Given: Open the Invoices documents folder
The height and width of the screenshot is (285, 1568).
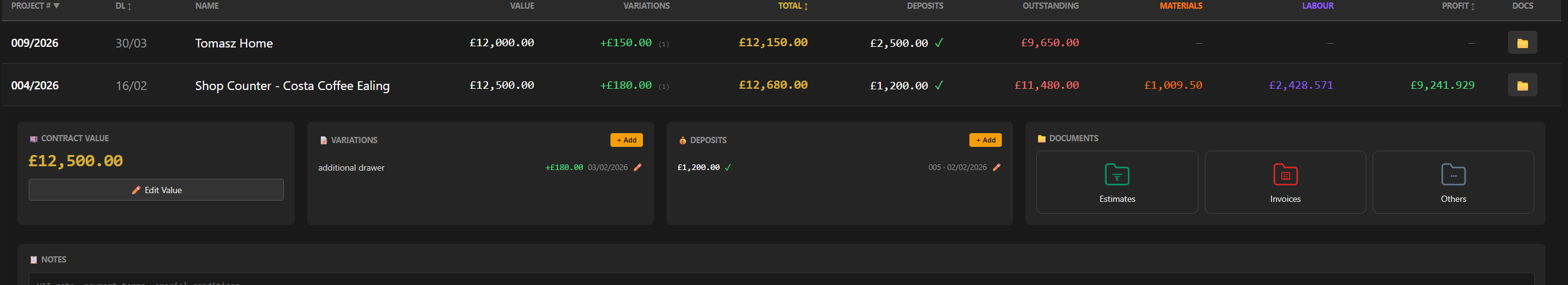Looking at the screenshot, I should point(1285,182).
